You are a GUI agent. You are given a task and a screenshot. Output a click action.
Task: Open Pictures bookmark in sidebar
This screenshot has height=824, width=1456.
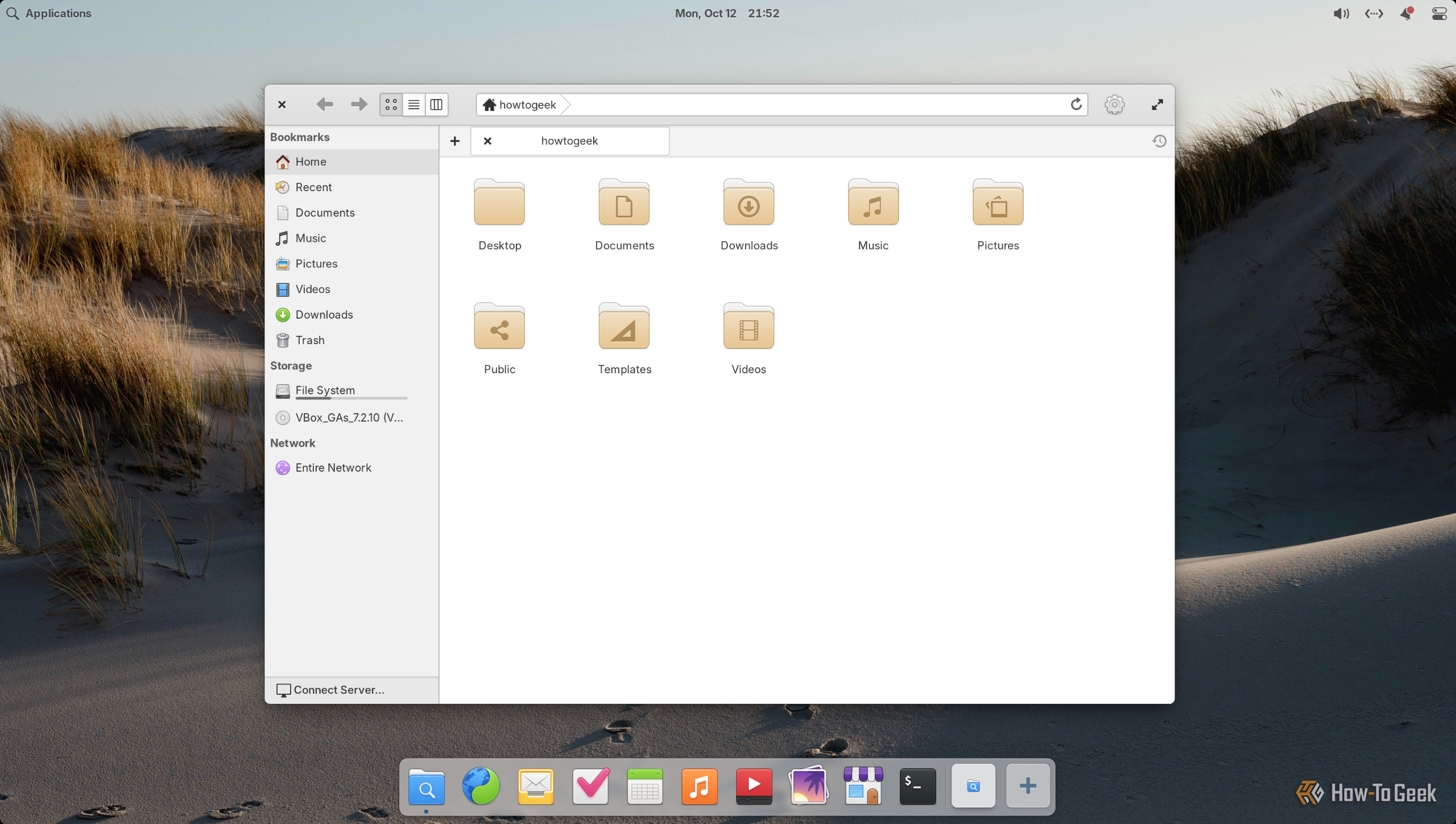click(351, 264)
